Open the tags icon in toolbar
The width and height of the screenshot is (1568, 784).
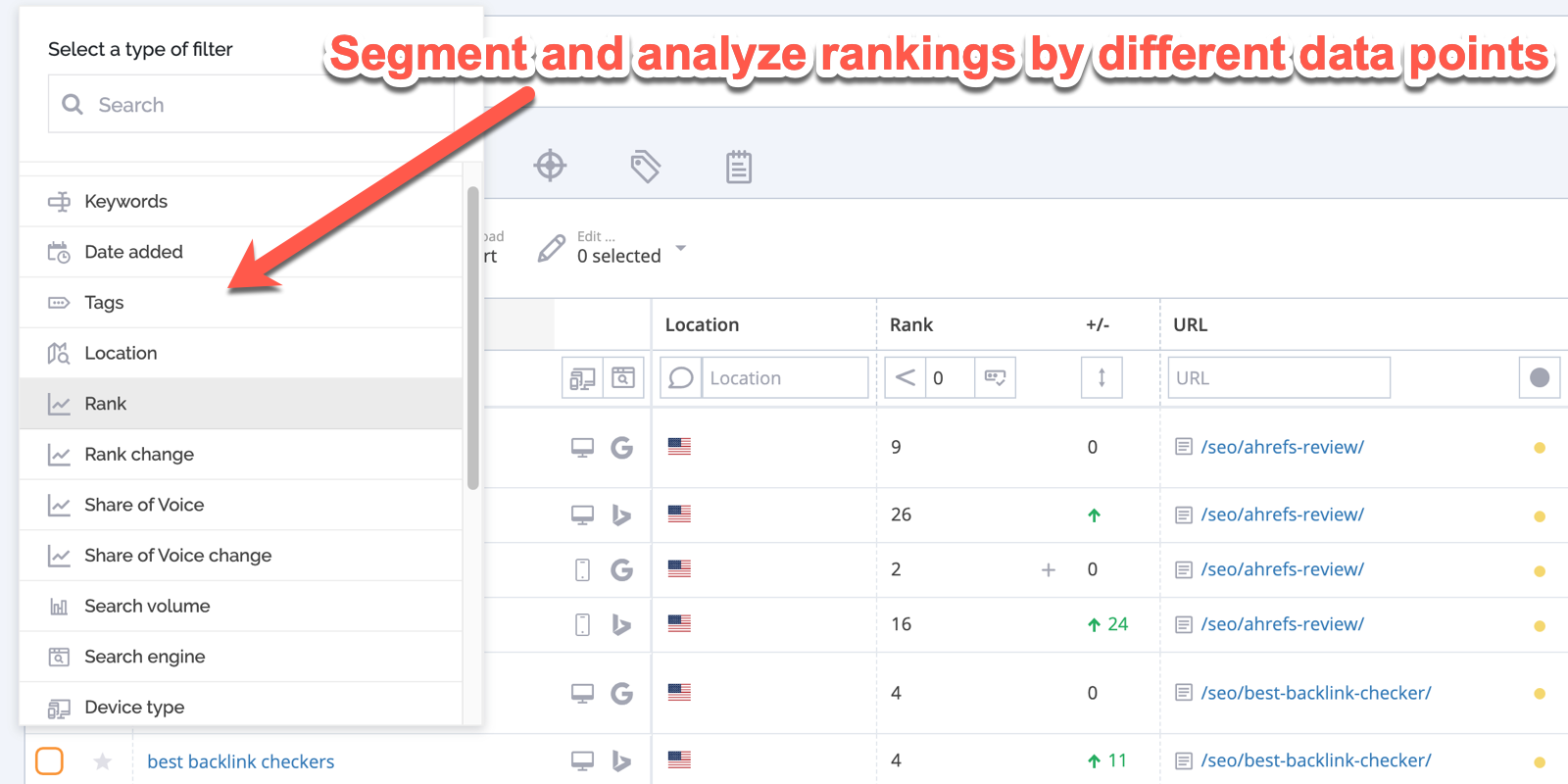coord(645,167)
